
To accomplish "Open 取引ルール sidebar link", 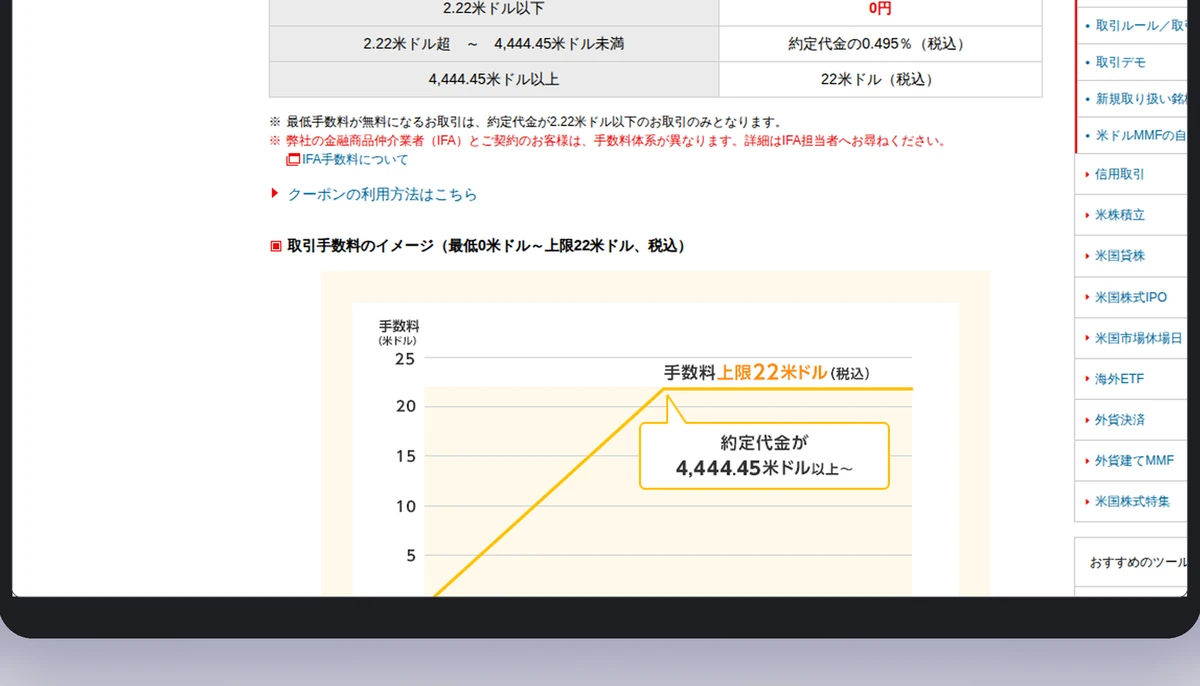I will [x=1140, y=26].
